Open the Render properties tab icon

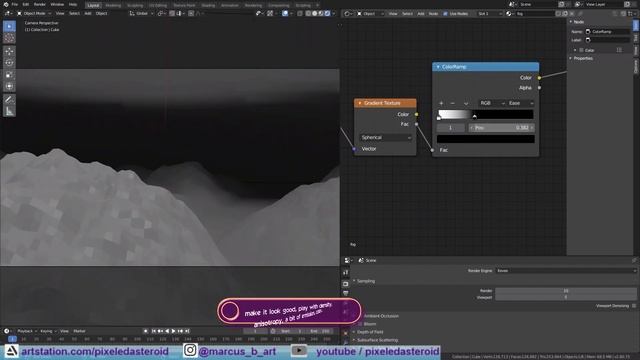click(x=346, y=283)
